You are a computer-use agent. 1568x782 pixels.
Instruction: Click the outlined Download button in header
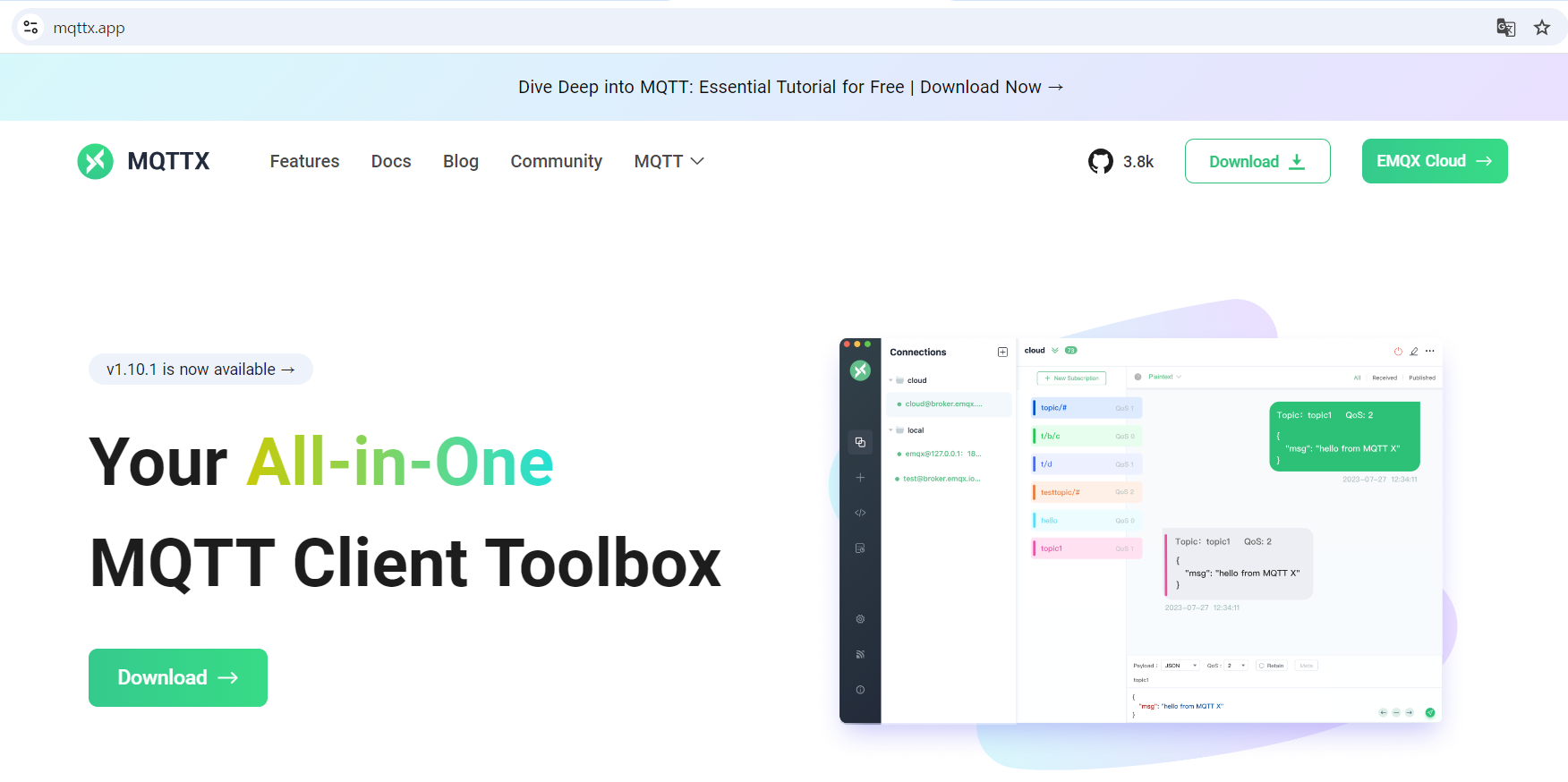tap(1257, 161)
